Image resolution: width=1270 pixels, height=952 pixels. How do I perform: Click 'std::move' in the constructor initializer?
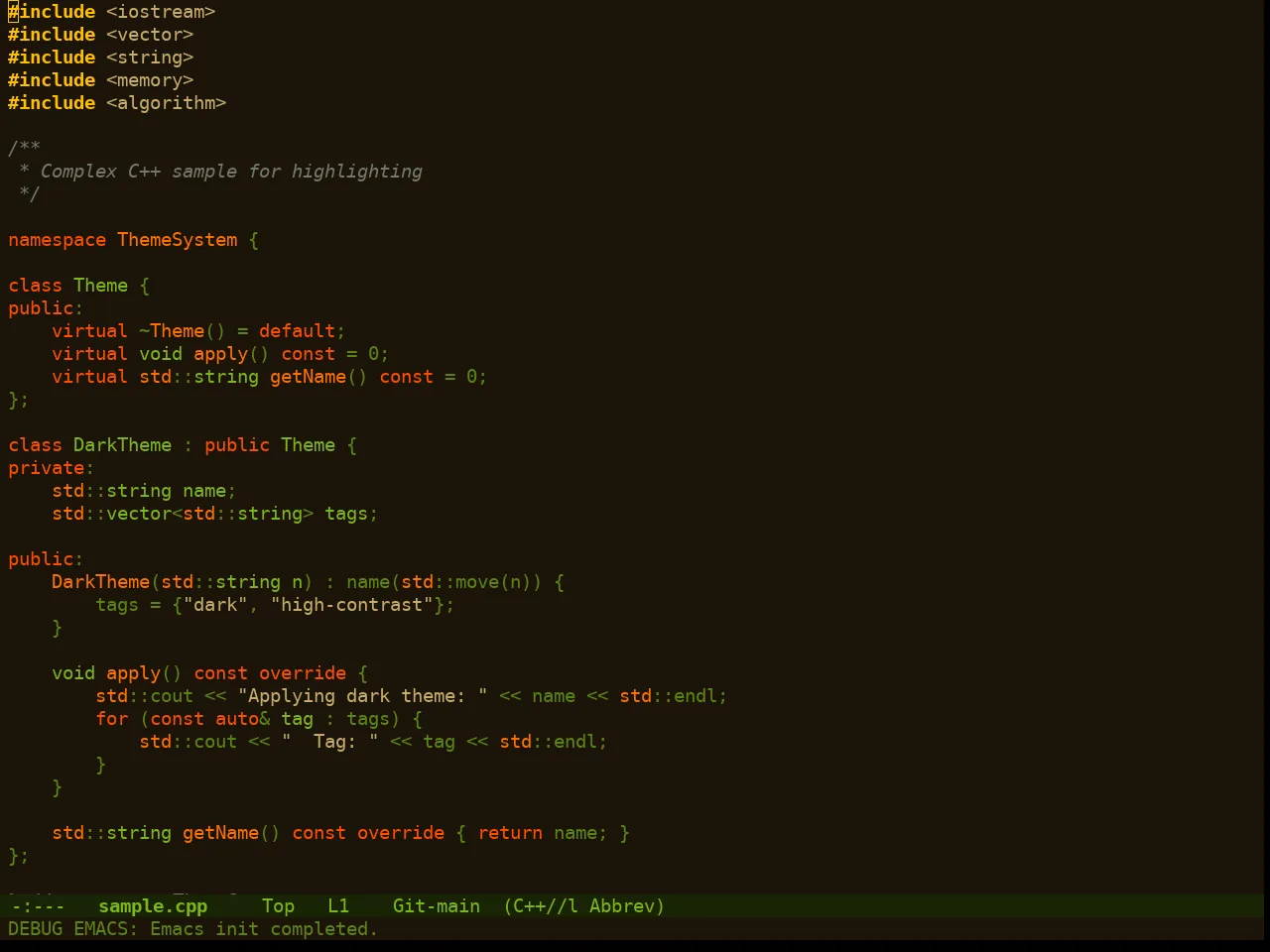[449, 582]
